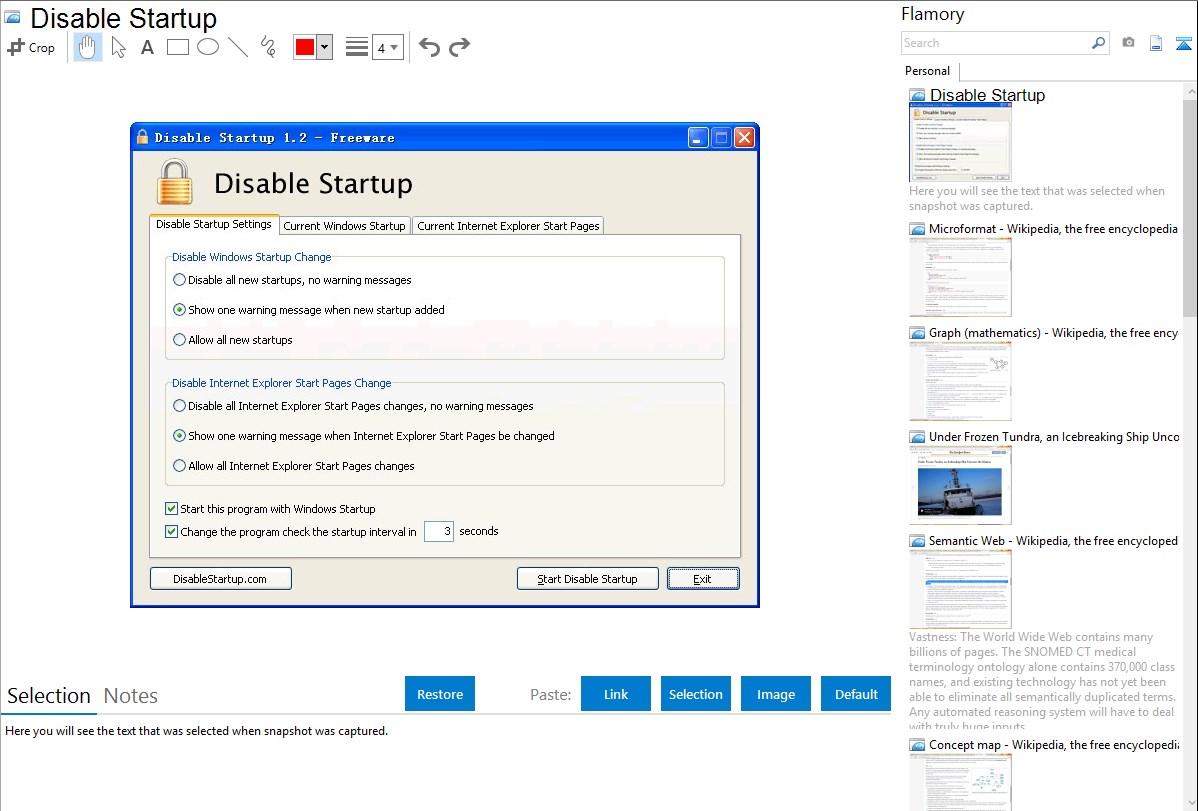The height and width of the screenshot is (811, 1198).
Task: Select the text annotation tool
Action: coord(147,47)
